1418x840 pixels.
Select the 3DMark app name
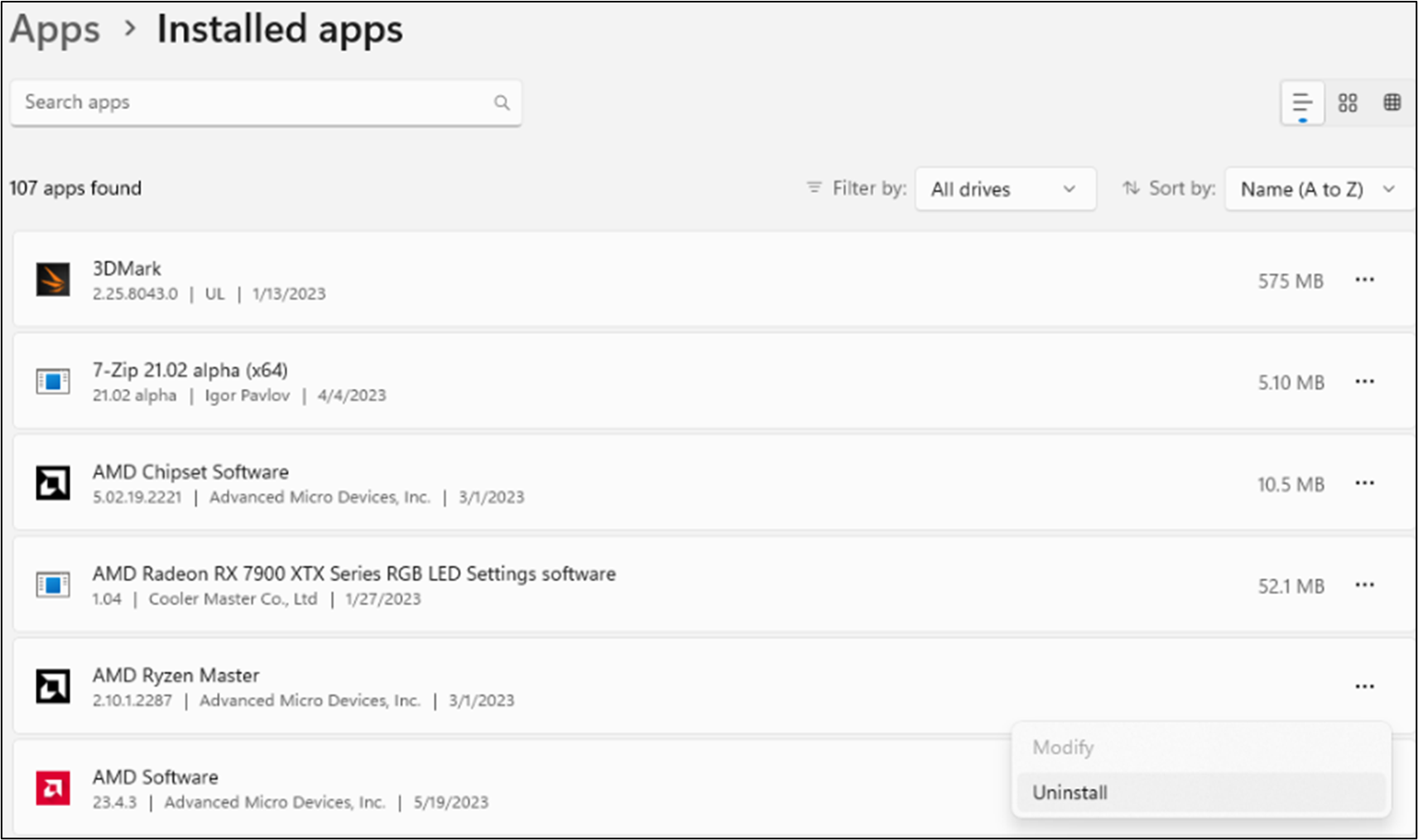[x=127, y=269]
